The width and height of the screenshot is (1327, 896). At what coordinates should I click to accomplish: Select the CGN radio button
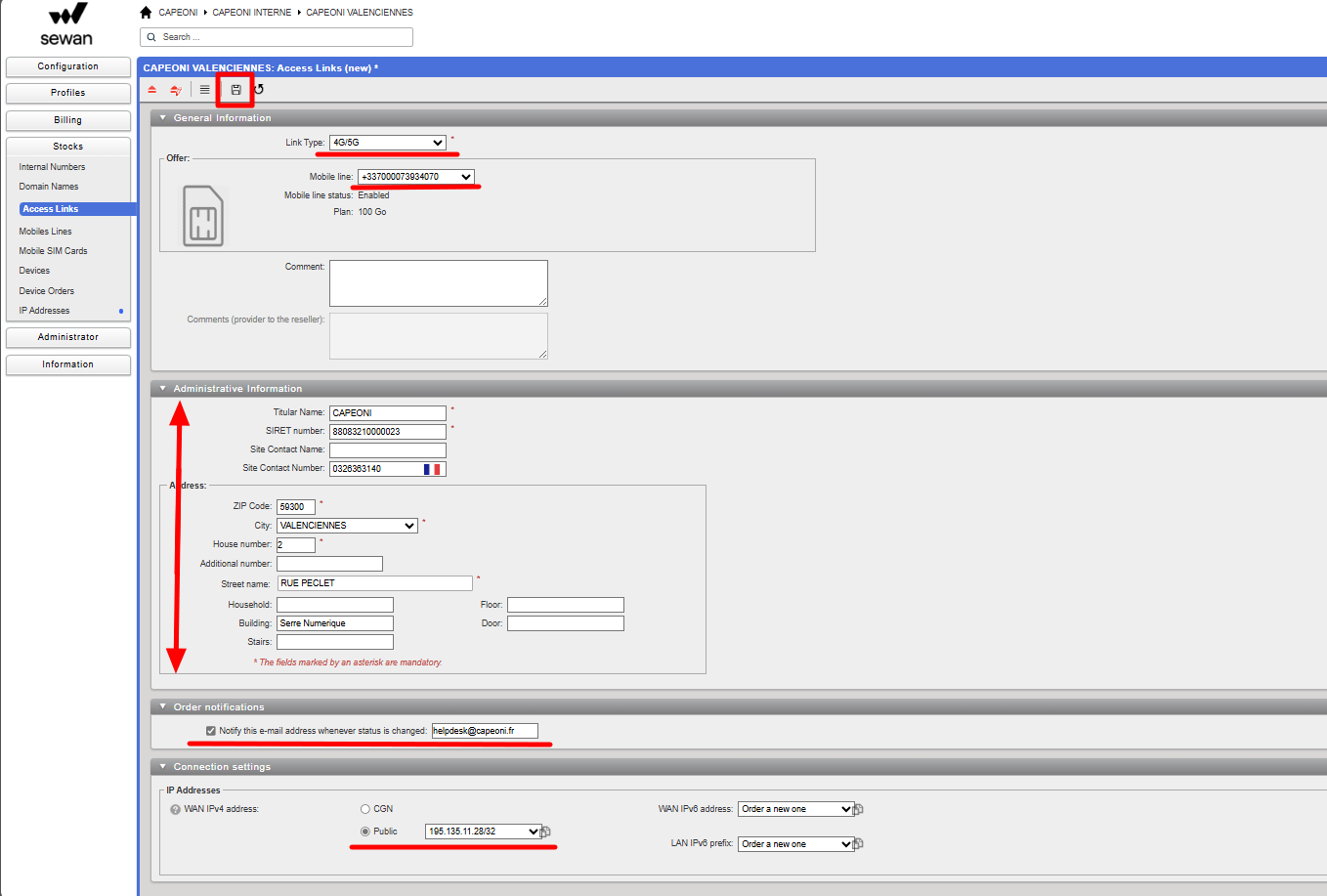tap(365, 809)
